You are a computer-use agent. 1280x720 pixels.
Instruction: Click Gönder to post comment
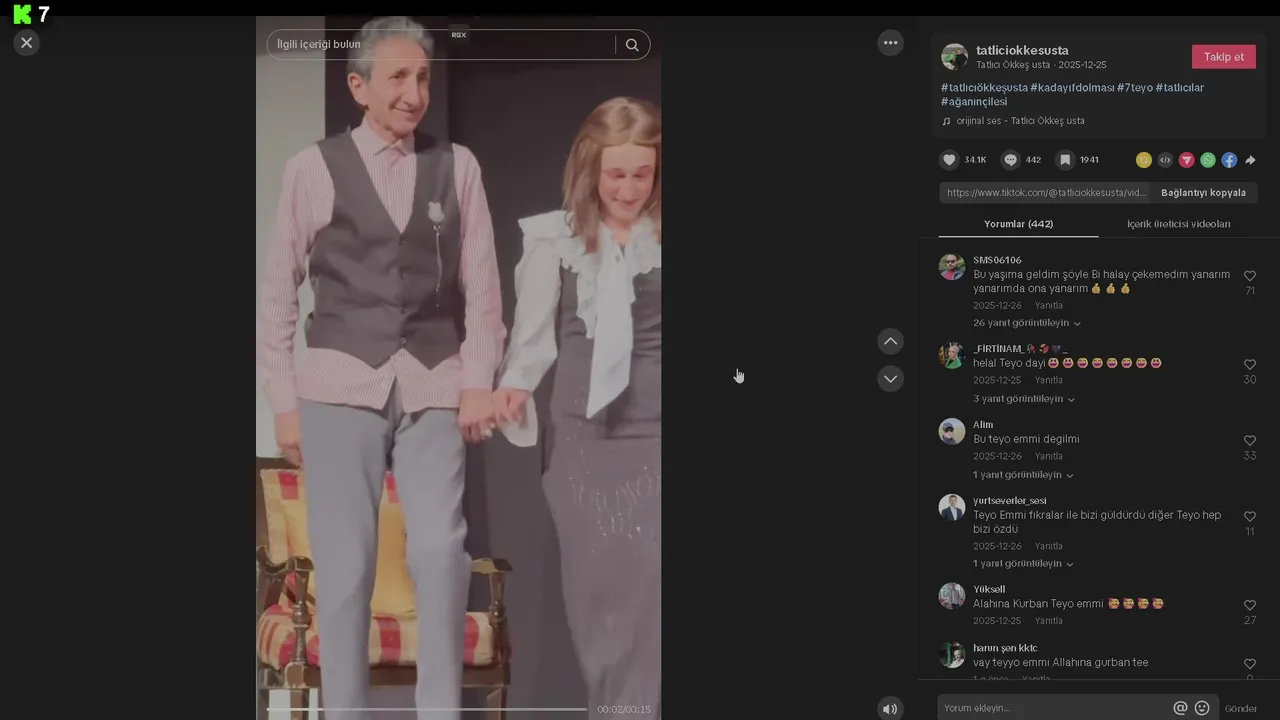coord(1241,709)
